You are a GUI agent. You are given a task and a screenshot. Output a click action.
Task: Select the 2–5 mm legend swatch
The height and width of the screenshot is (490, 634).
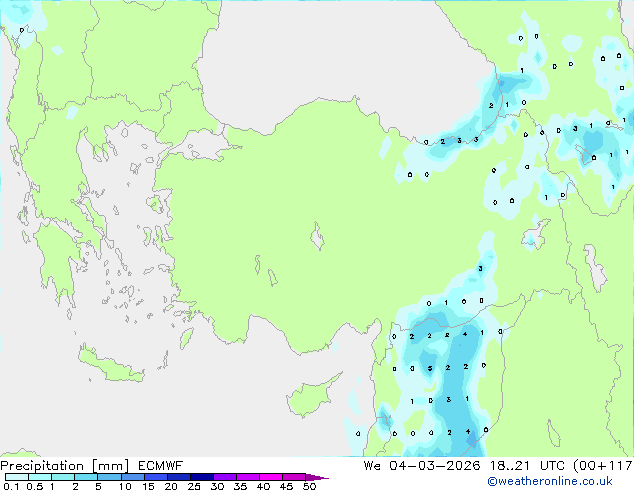tap(86, 477)
